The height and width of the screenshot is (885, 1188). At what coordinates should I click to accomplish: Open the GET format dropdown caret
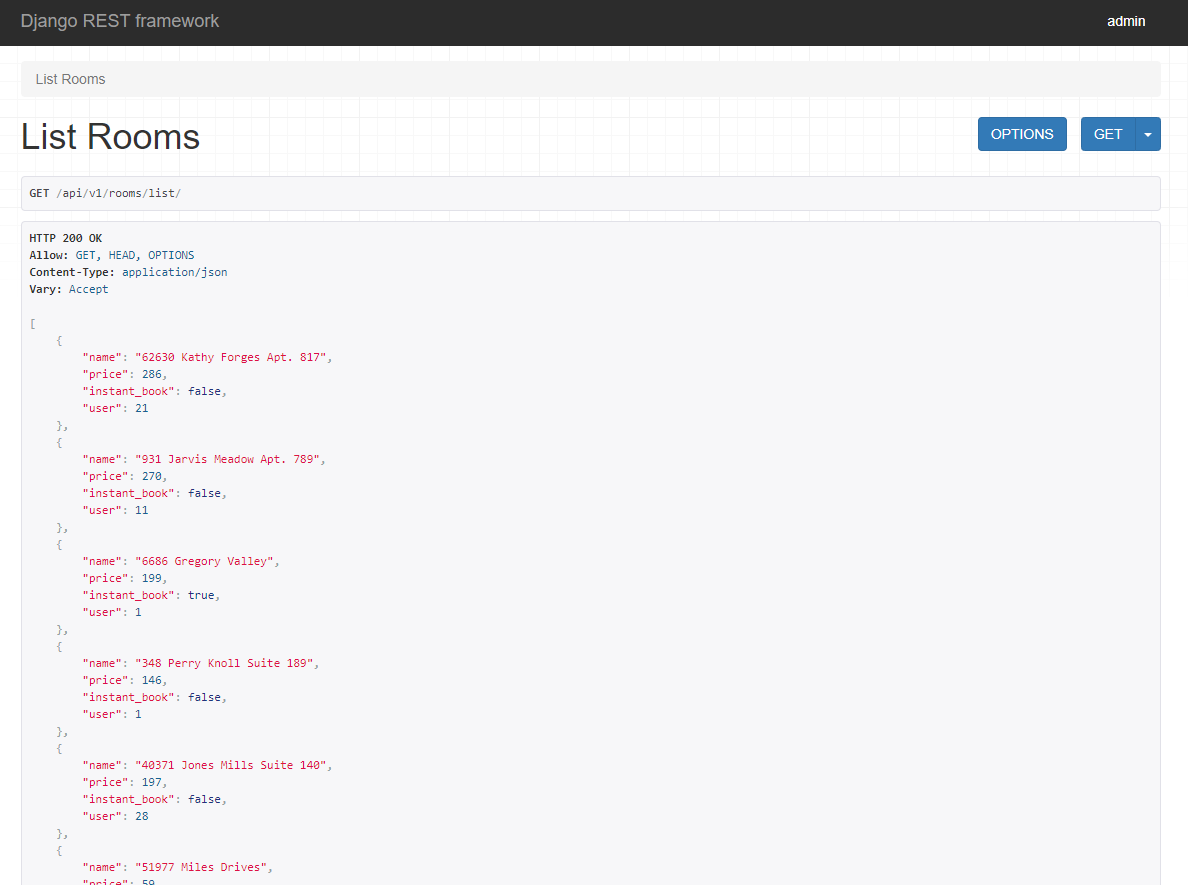[1148, 133]
